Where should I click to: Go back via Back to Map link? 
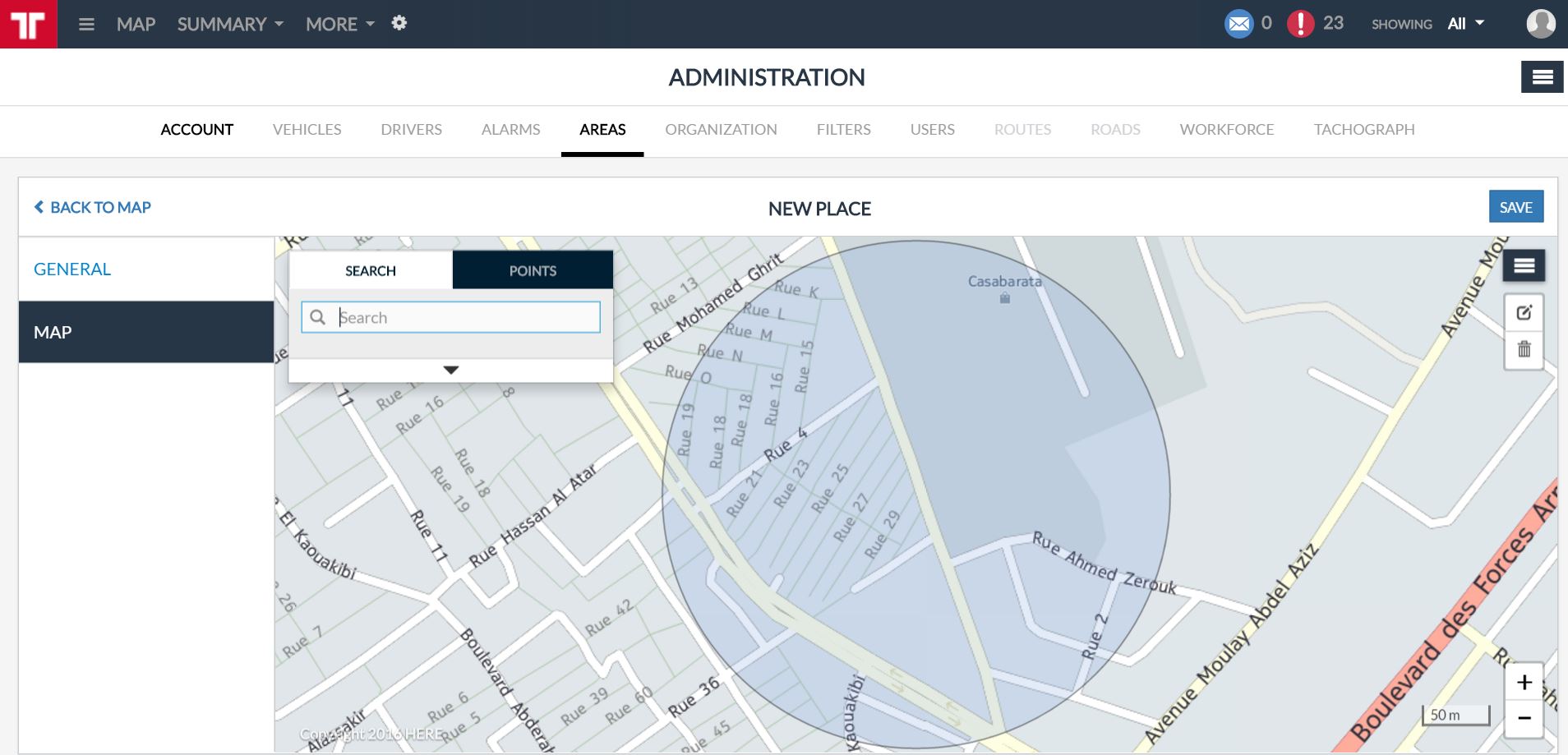click(92, 208)
